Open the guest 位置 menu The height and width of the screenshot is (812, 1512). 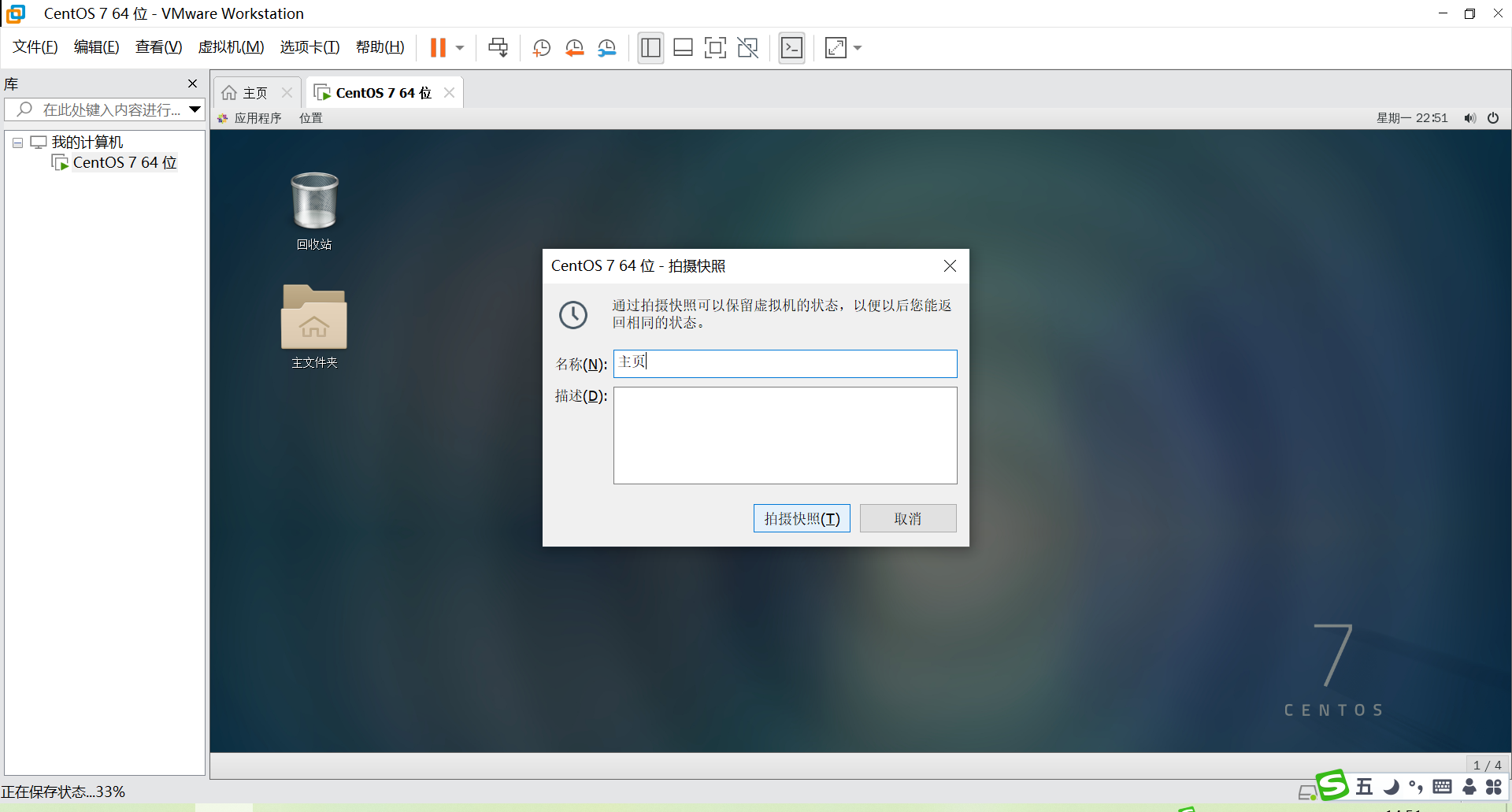(311, 118)
